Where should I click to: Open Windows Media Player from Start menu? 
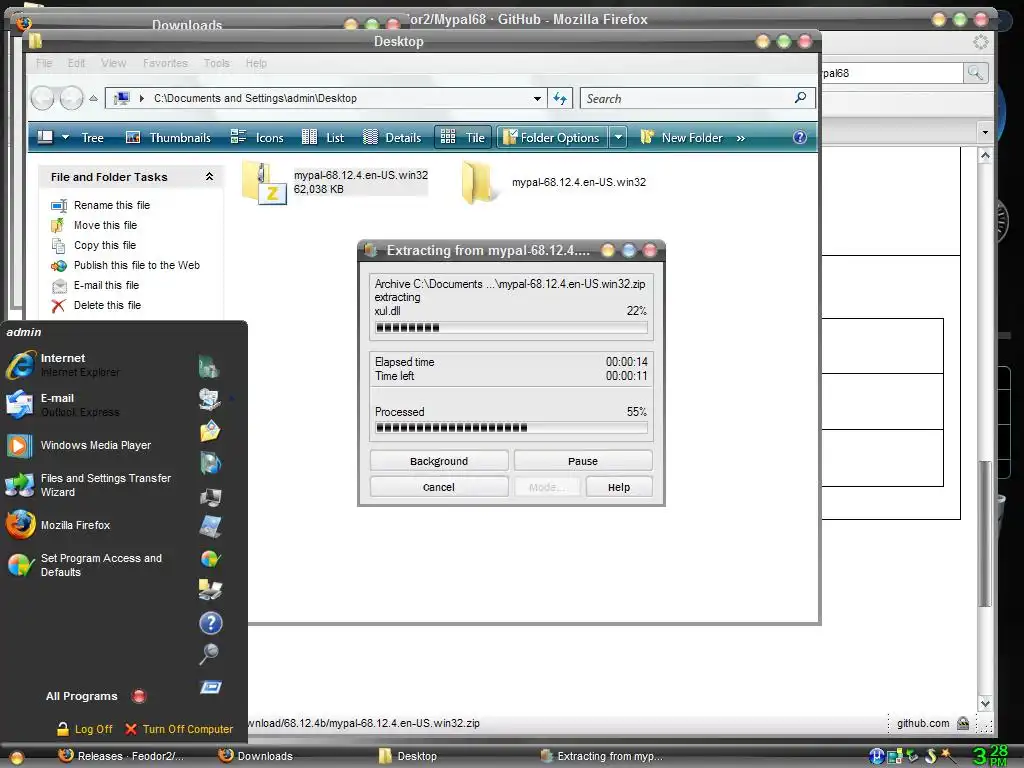pos(78,445)
